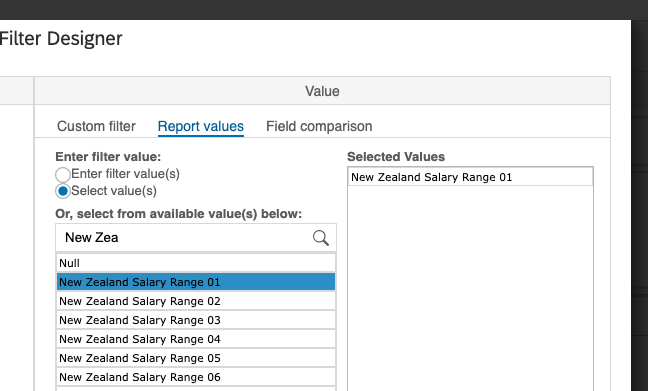Click New Zealand Salary Range 01 in Selected Values

pos(470,177)
